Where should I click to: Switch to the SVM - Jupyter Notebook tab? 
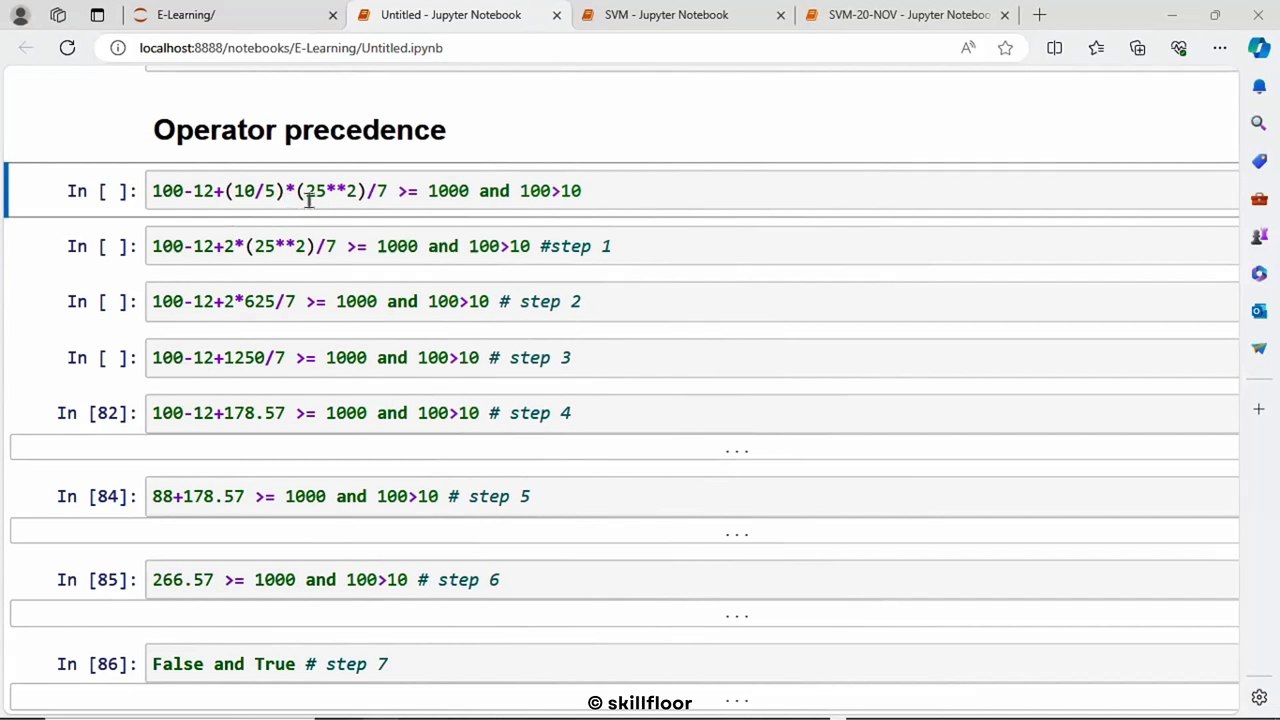tap(666, 15)
